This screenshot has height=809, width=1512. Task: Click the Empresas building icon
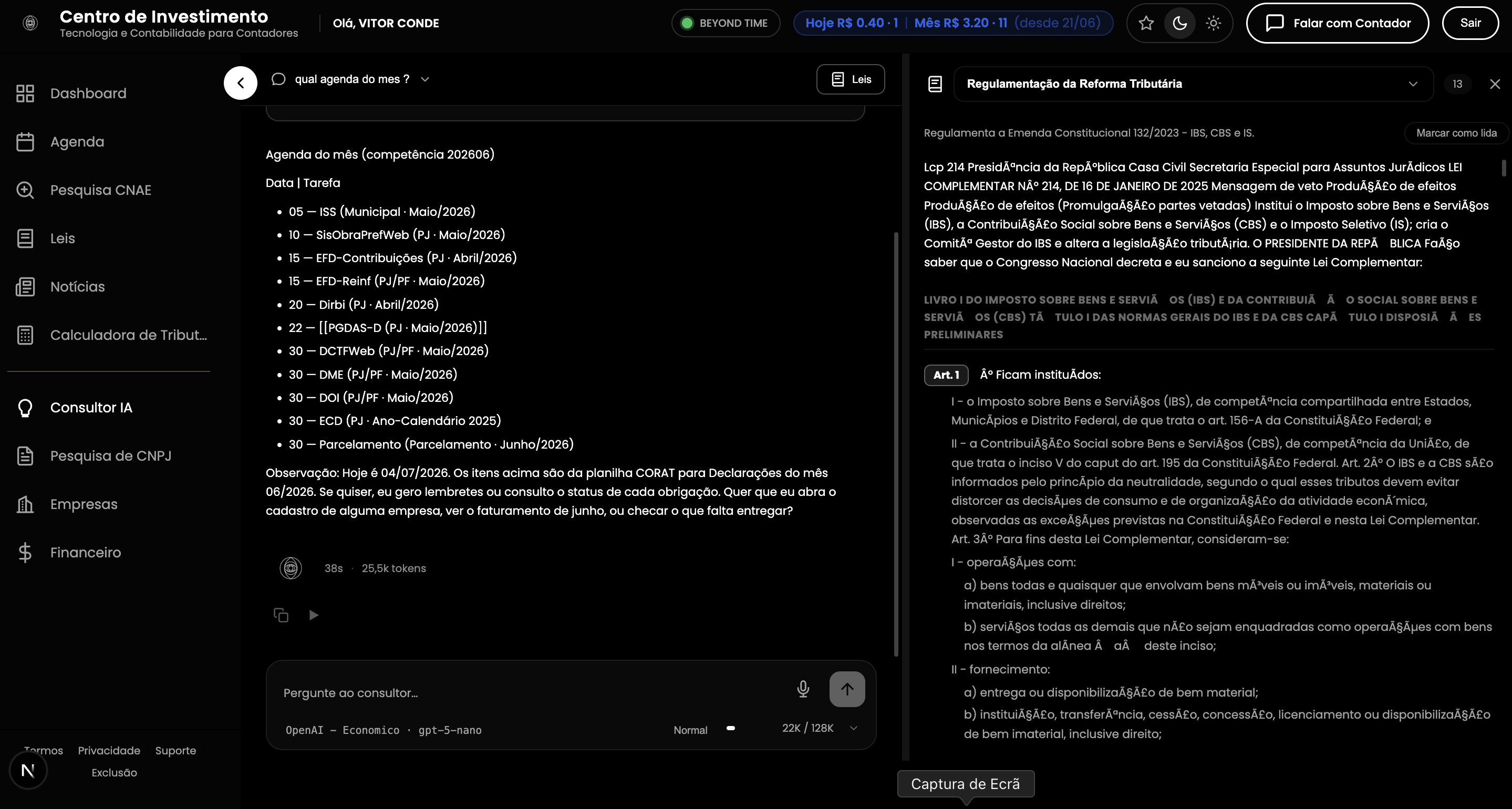(25, 504)
